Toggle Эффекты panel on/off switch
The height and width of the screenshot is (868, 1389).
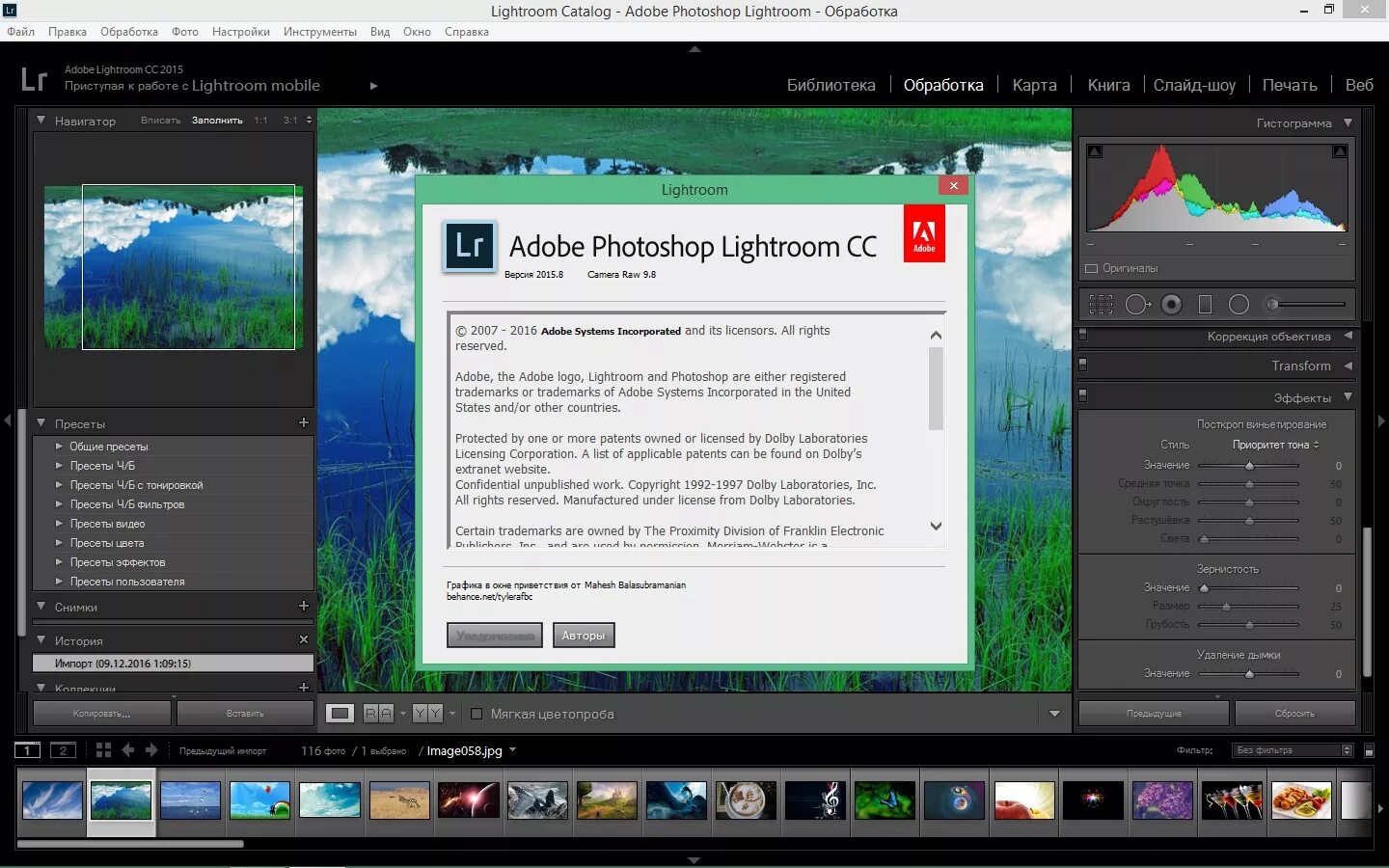click(1082, 396)
